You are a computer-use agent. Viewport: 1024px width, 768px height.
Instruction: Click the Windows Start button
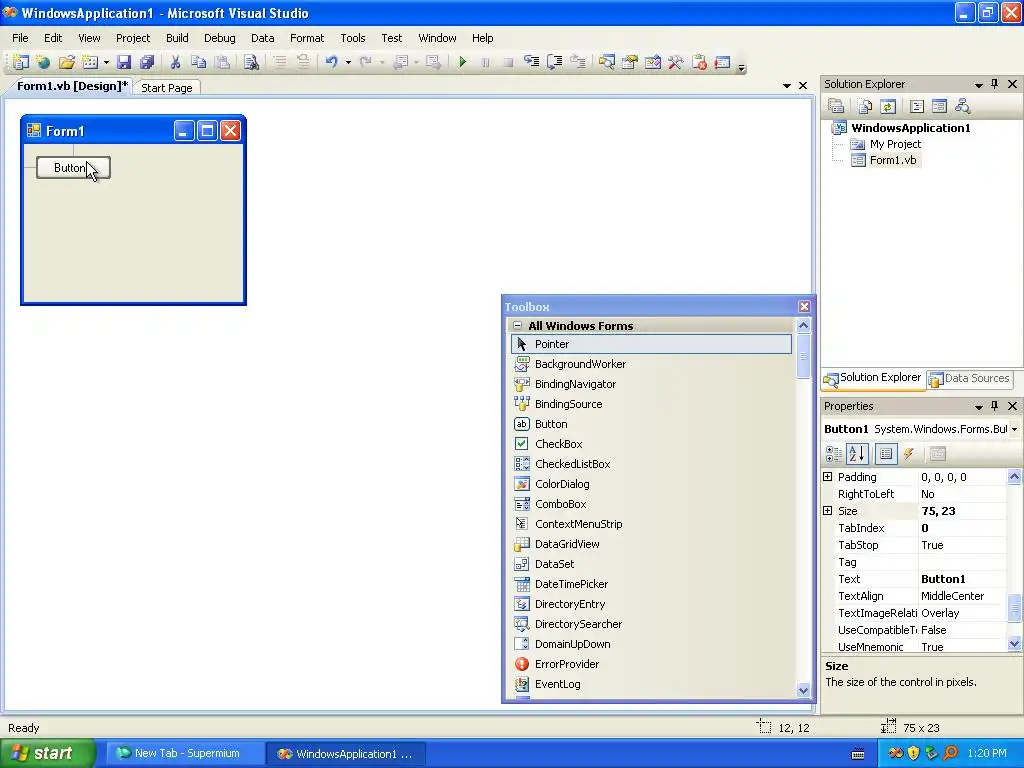pos(46,754)
